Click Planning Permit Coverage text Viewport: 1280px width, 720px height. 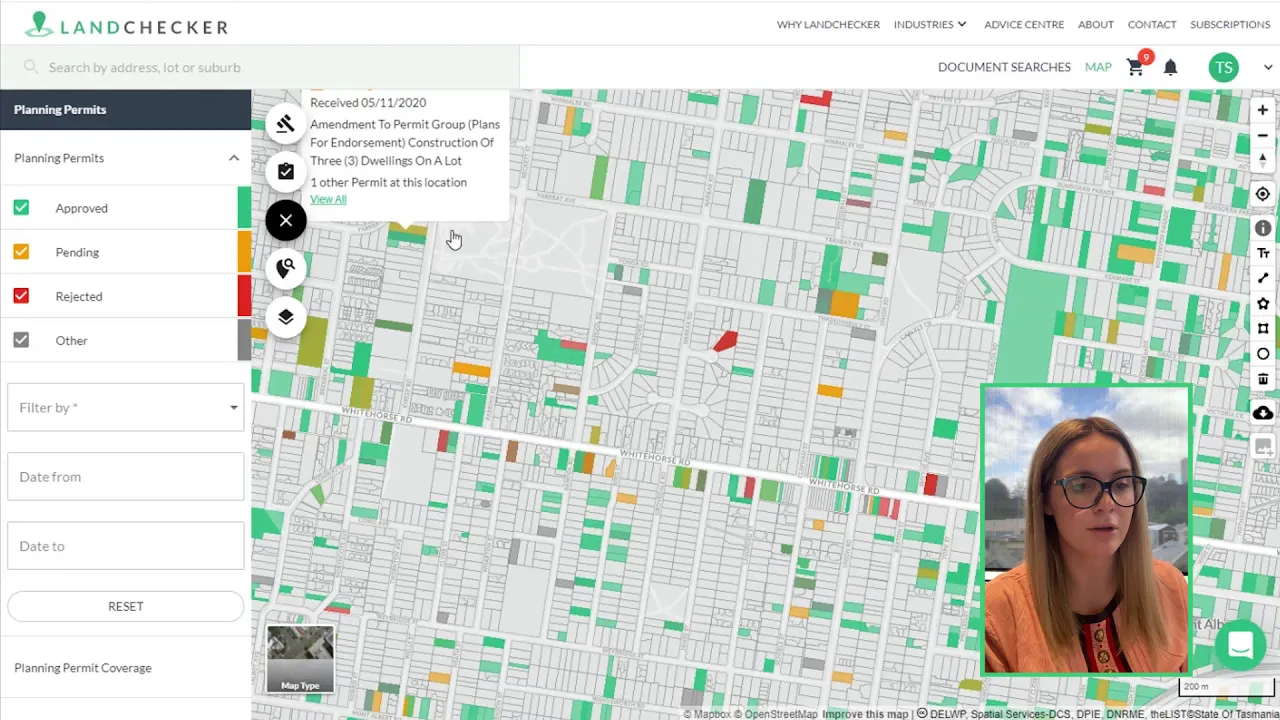pos(83,668)
